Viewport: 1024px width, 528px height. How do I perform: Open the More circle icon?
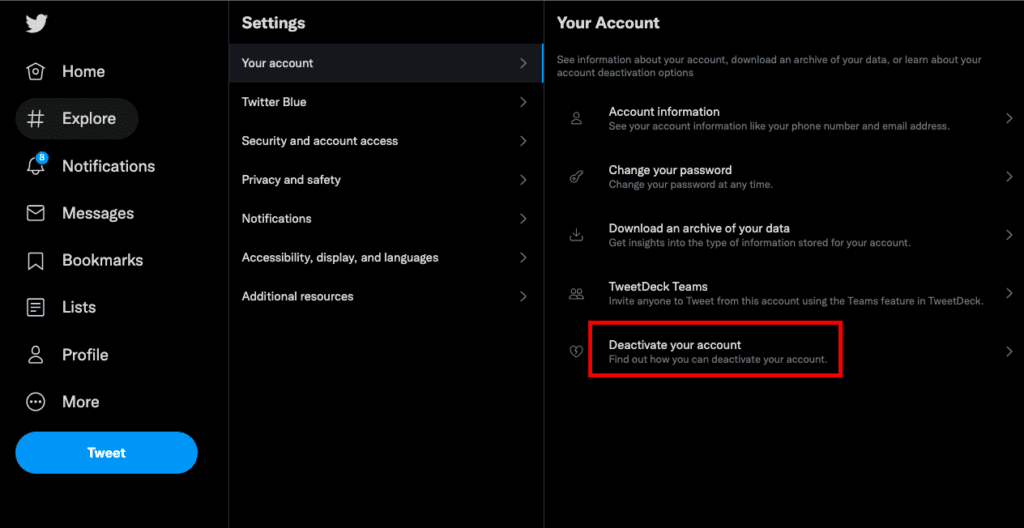[x=35, y=402]
